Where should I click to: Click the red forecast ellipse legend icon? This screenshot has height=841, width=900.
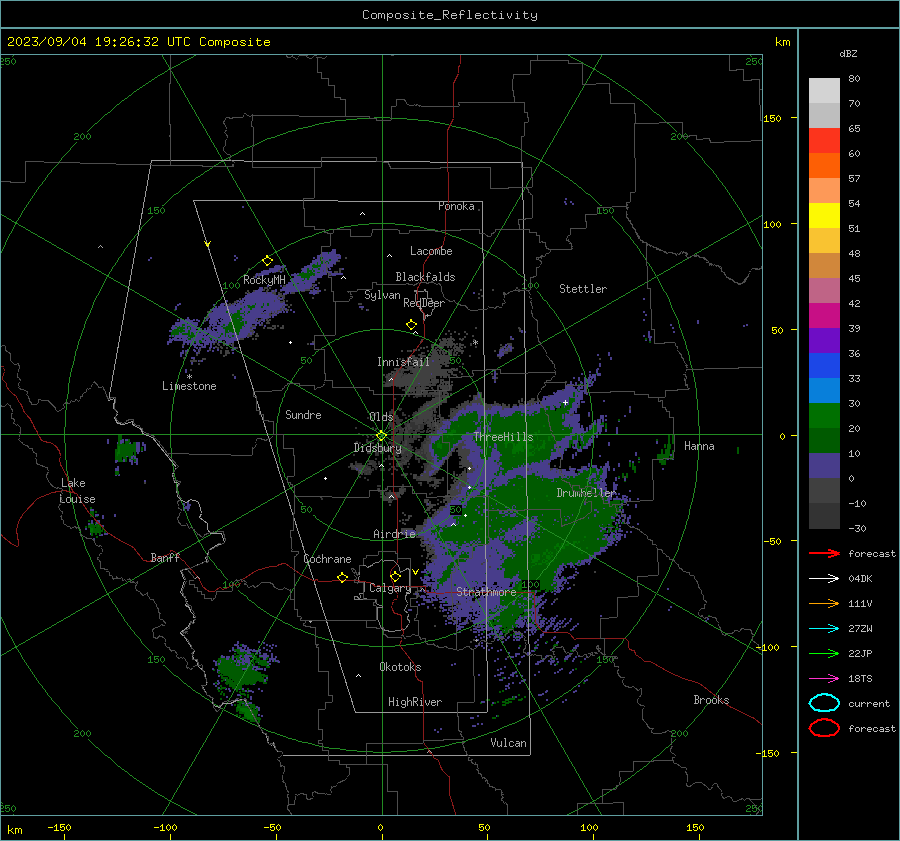tap(824, 728)
